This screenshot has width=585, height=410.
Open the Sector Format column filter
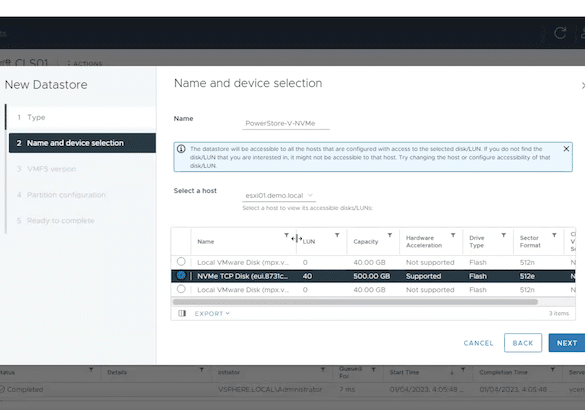tap(554, 235)
